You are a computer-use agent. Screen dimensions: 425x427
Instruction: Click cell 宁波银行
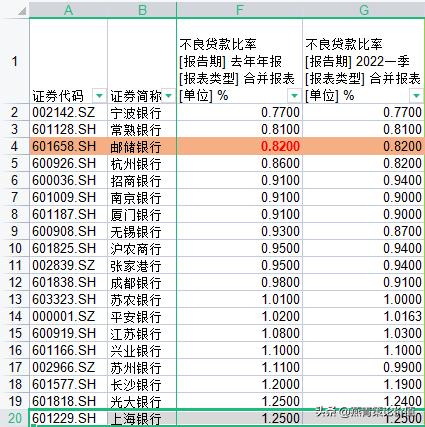click(142, 112)
